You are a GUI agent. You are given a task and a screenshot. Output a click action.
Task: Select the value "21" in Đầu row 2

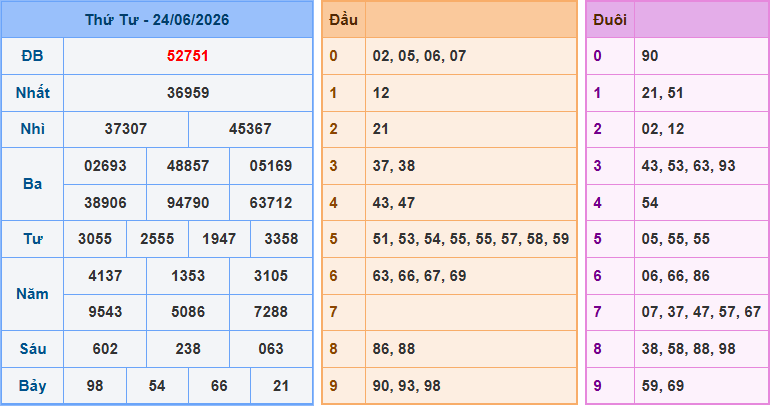coord(381,129)
